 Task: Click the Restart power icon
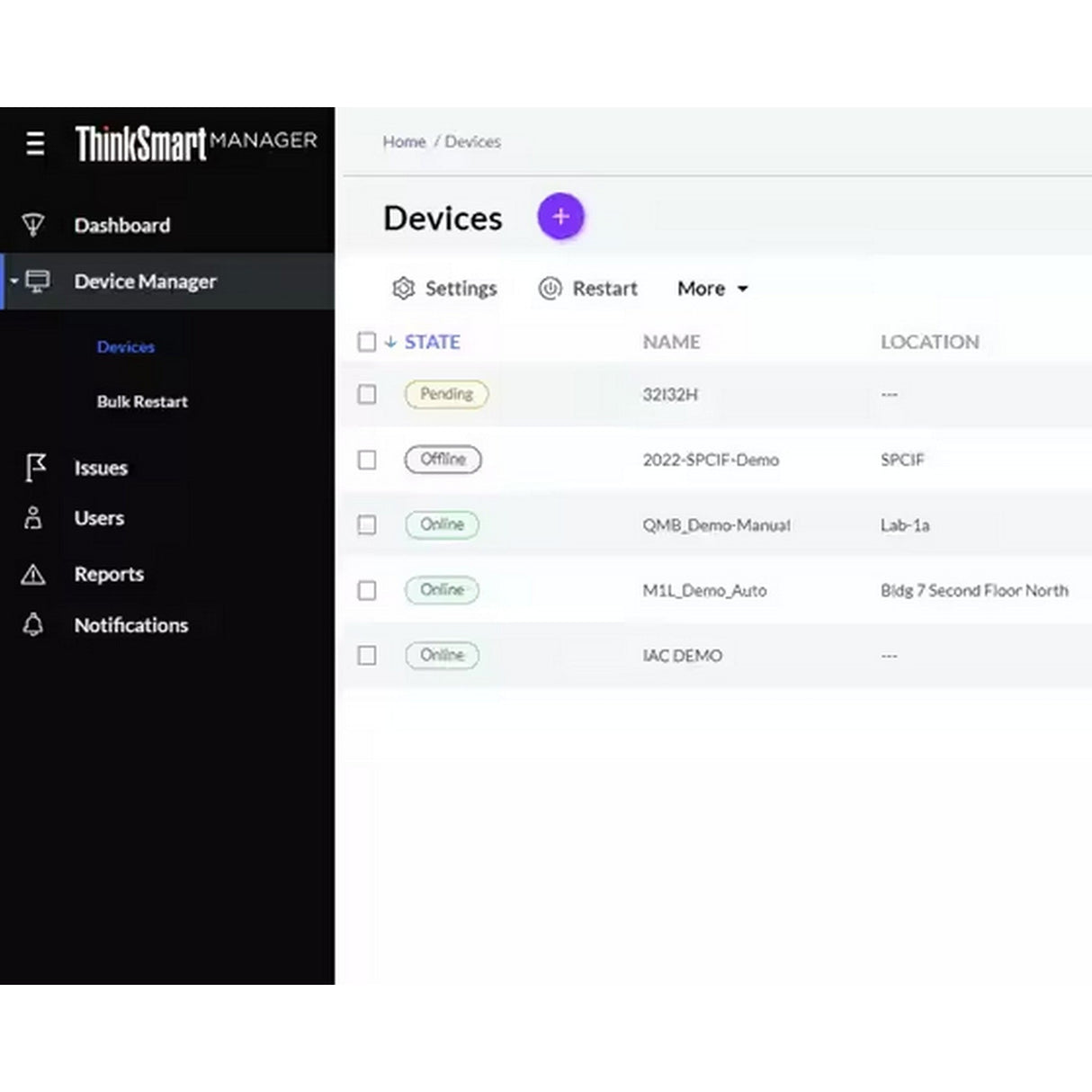click(550, 288)
